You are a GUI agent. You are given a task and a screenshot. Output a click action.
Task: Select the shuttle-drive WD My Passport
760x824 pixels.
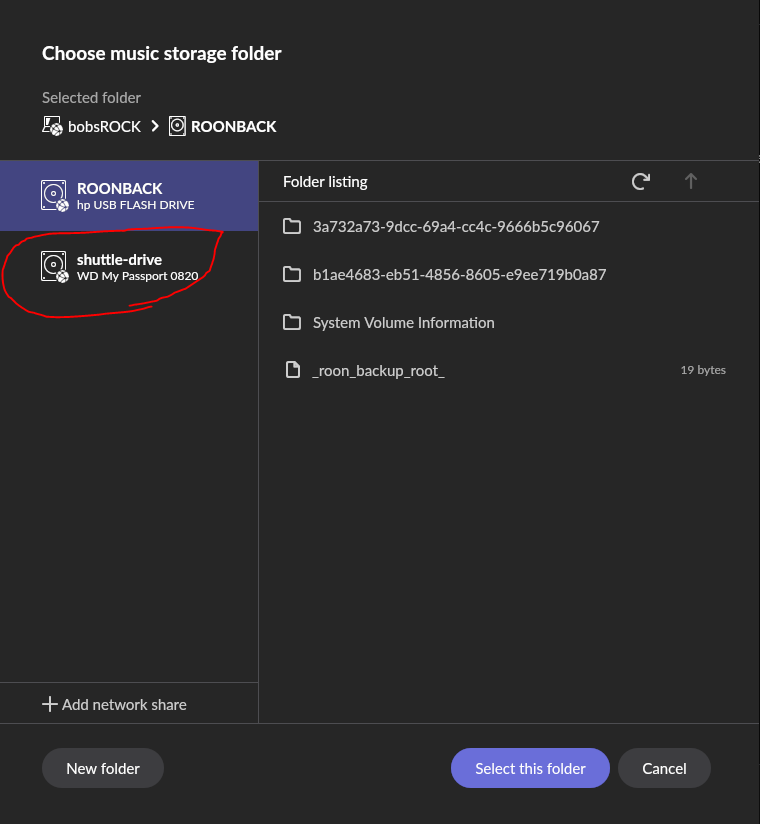click(129, 267)
